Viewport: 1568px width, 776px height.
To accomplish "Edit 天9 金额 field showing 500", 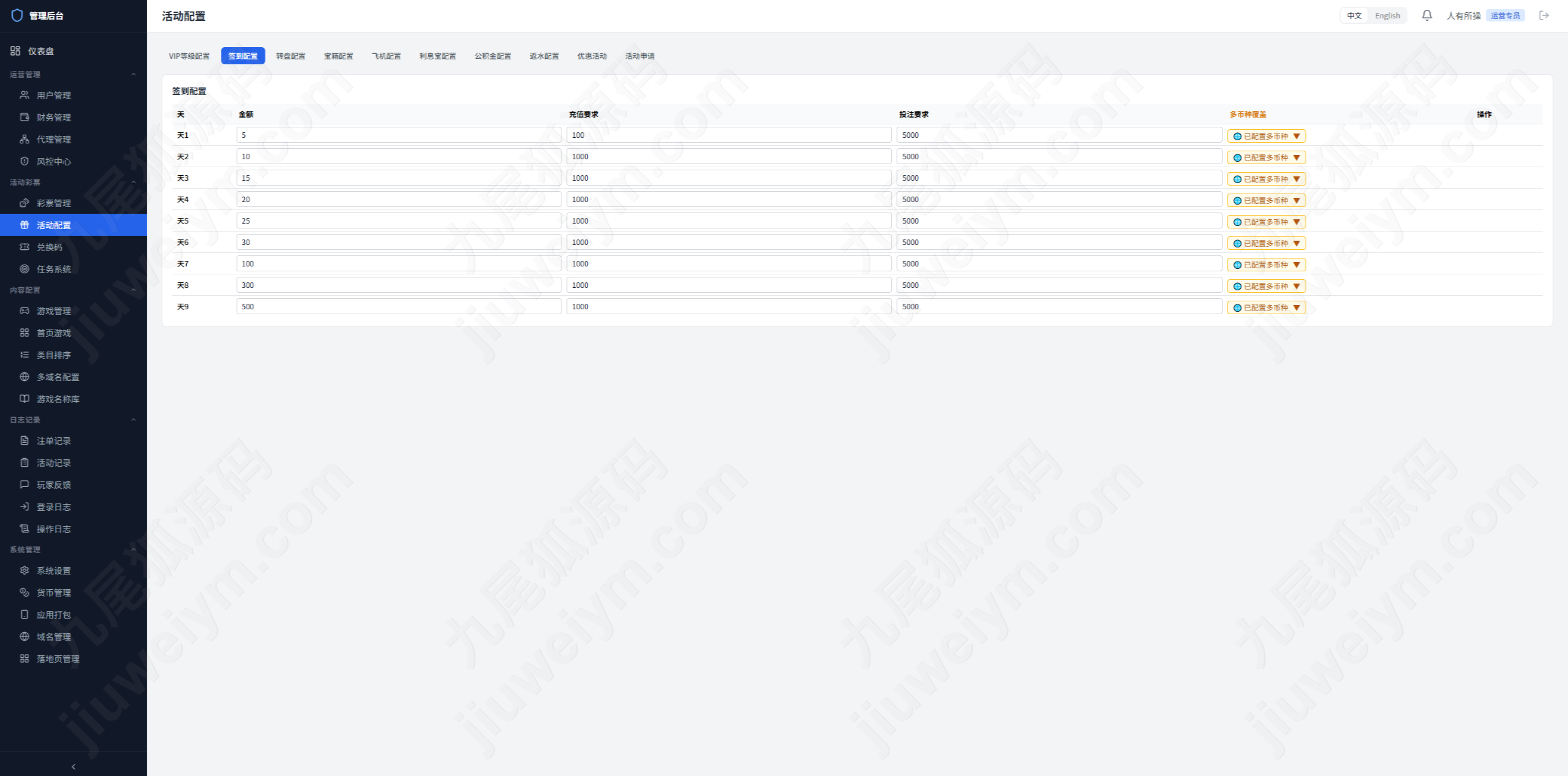I will [x=399, y=306].
